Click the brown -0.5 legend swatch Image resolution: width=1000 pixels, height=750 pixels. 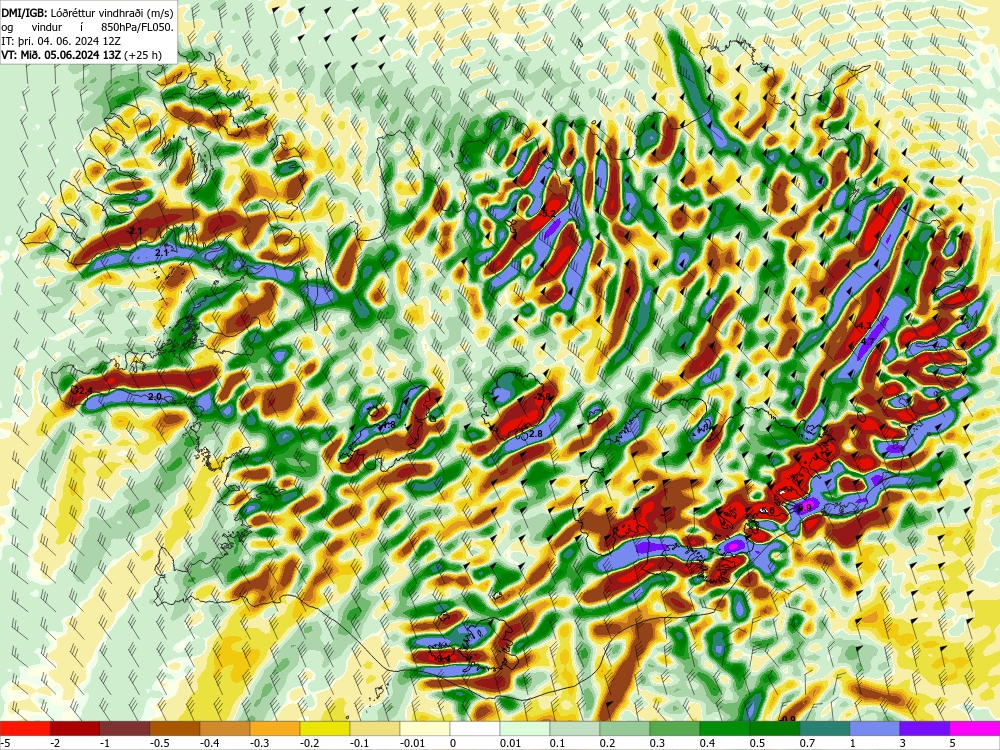pos(175,729)
